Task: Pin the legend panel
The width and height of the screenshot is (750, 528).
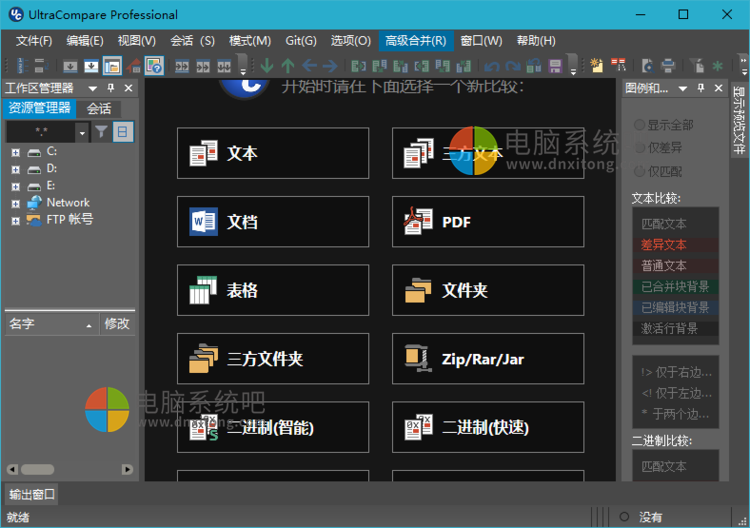Action: [700, 88]
